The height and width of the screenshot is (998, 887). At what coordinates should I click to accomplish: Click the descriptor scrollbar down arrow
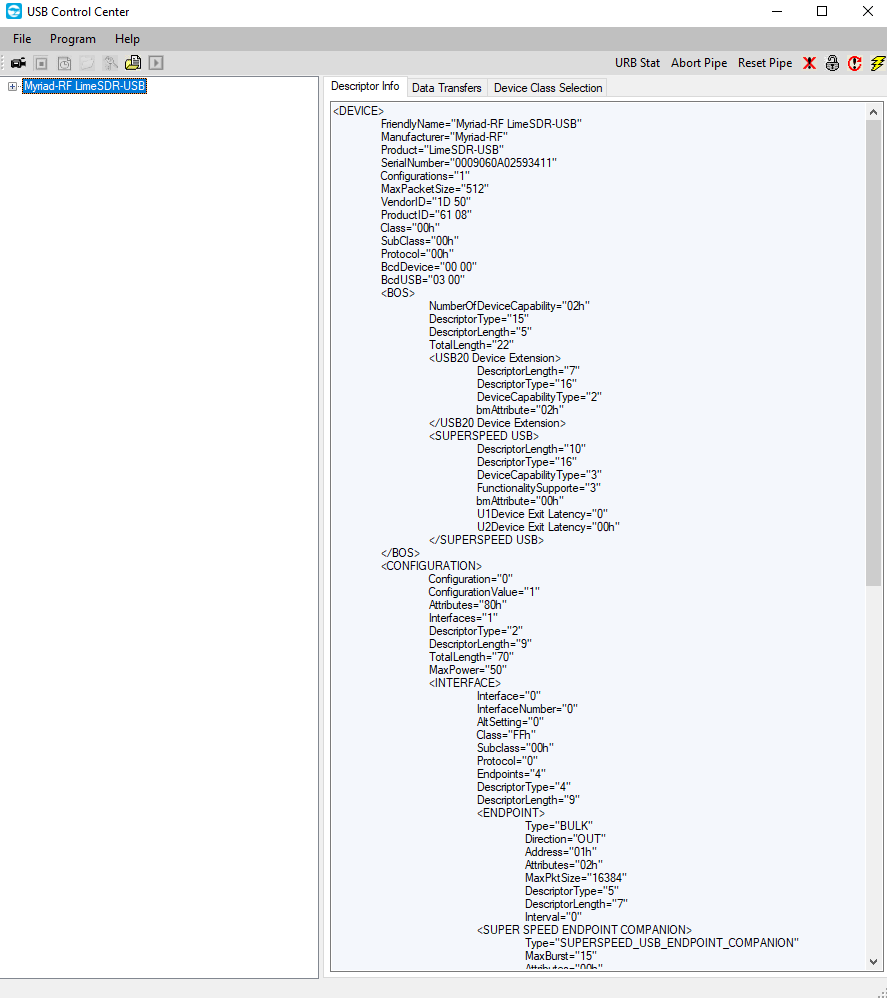point(874,961)
